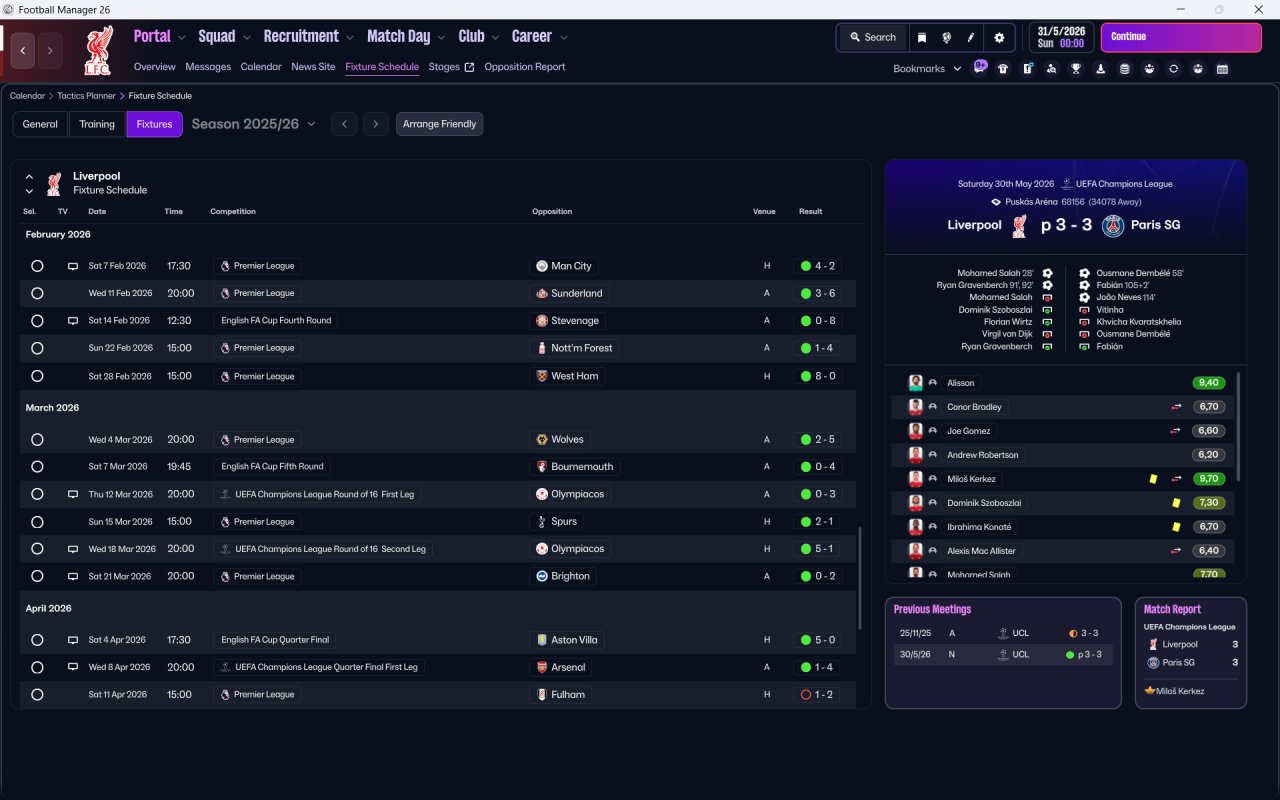
Task: Select the radio button for the Wolves fixture
Action: (37, 440)
